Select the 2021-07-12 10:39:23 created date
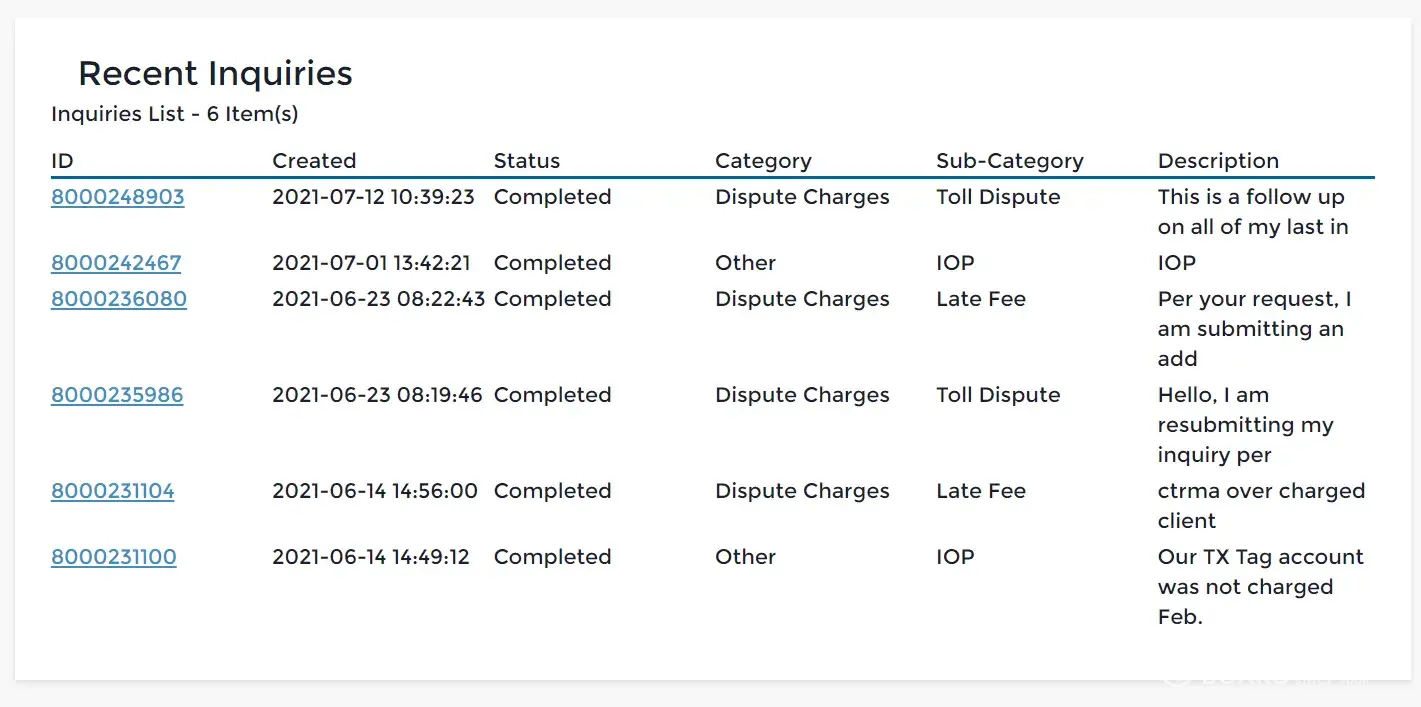The height and width of the screenshot is (707, 1421). point(373,197)
